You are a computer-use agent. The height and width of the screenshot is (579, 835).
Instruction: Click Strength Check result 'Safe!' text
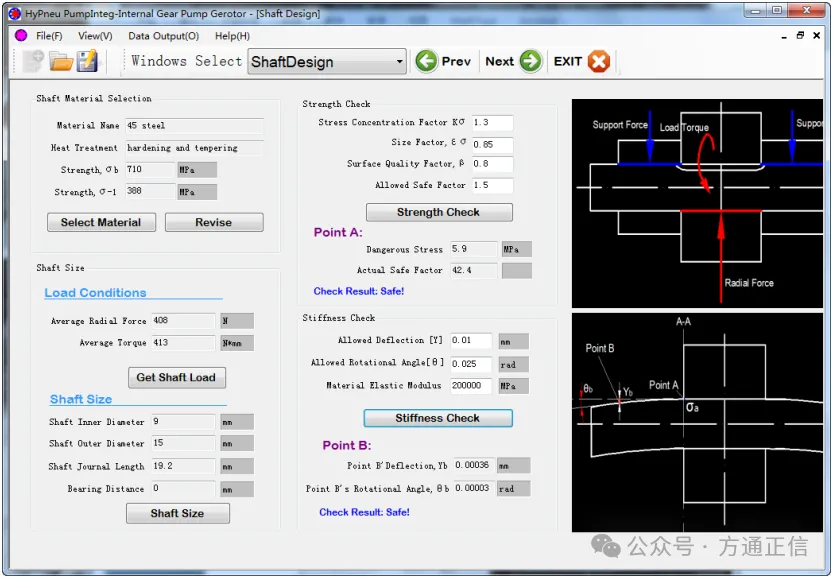point(359,291)
